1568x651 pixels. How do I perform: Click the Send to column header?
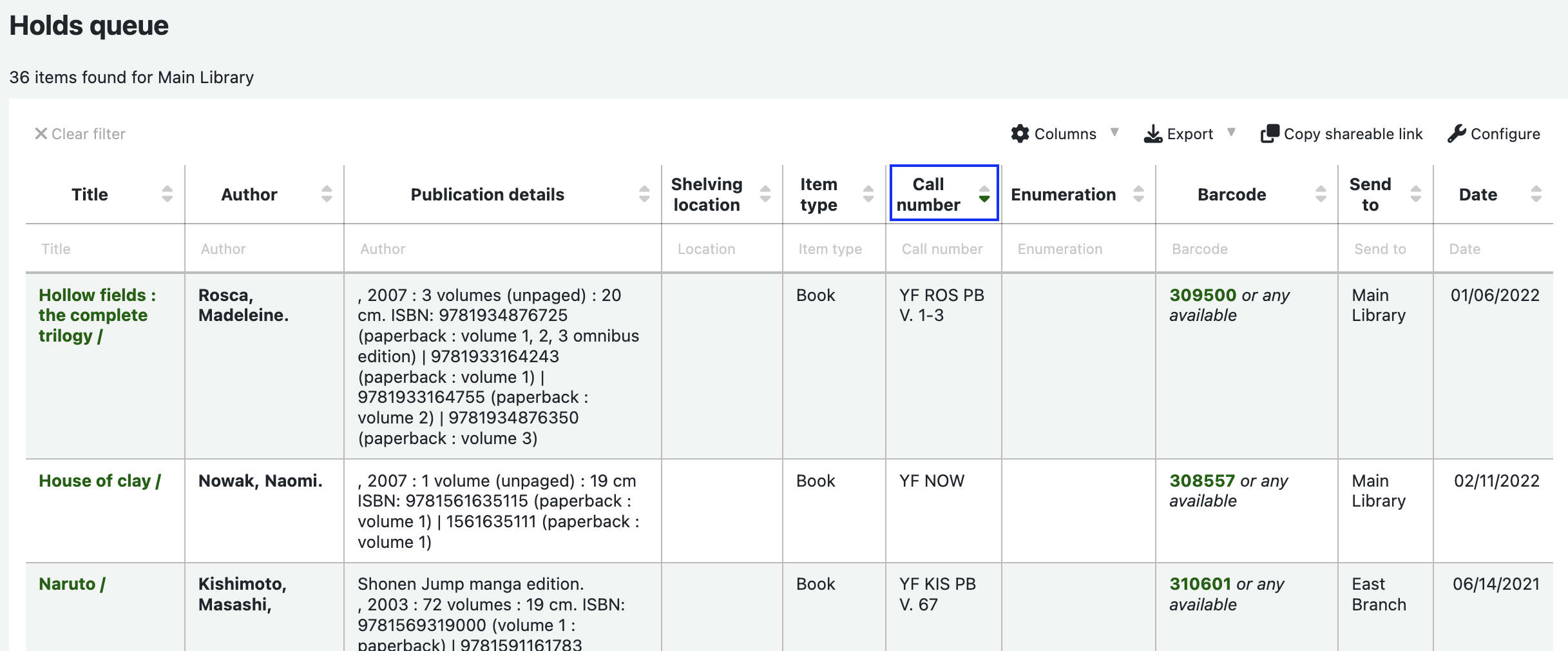[x=1370, y=194]
